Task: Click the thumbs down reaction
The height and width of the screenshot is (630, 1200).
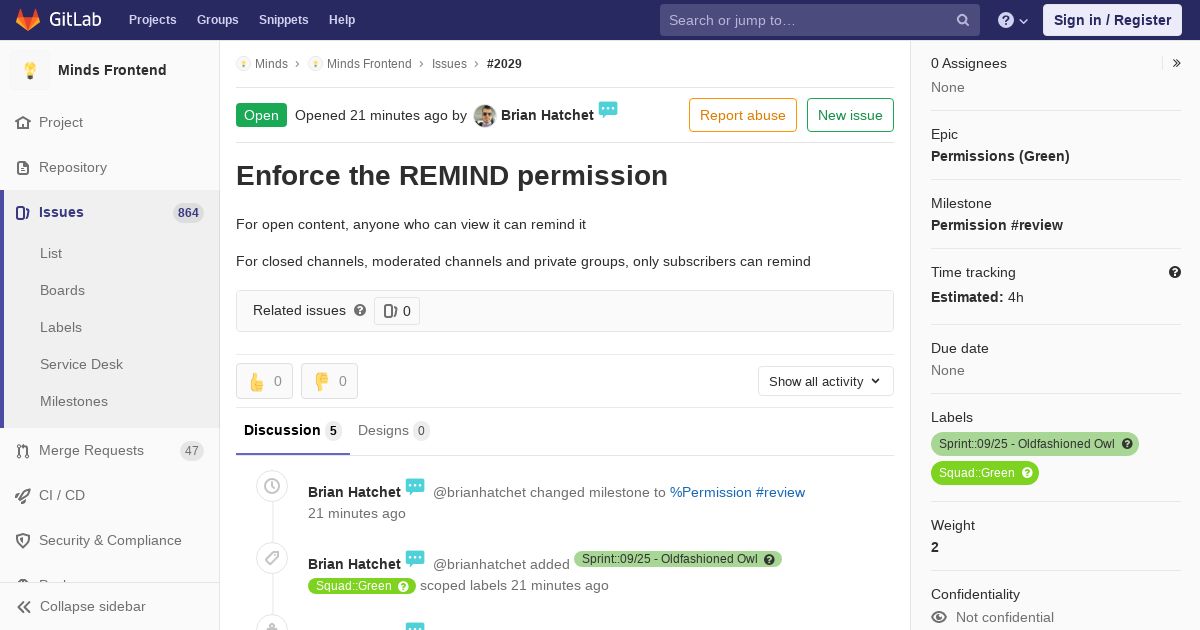Action: pos(329,381)
